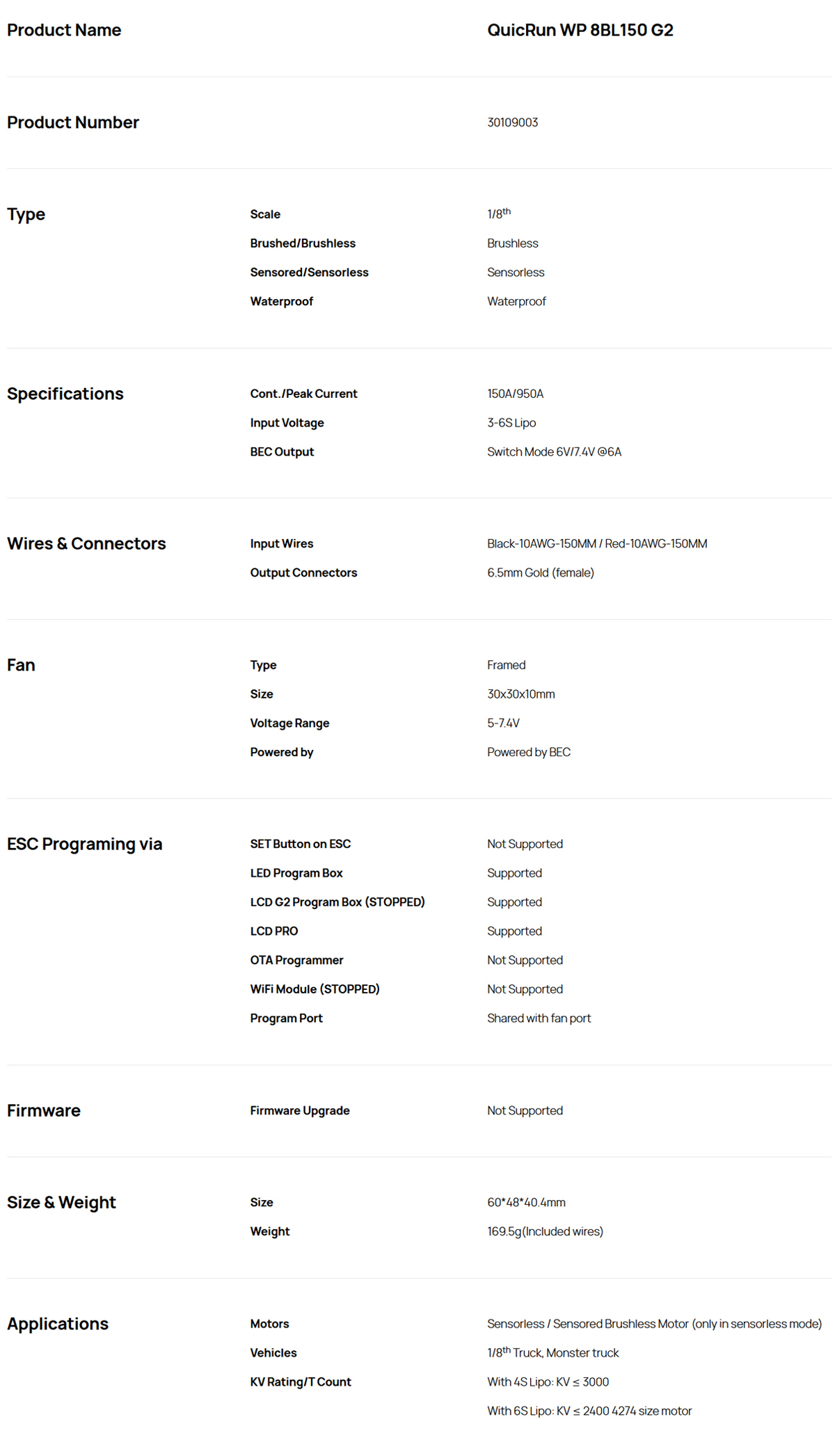Click the Fan section heading
835x1456 pixels.
pyautogui.click(x=21, y=665)
